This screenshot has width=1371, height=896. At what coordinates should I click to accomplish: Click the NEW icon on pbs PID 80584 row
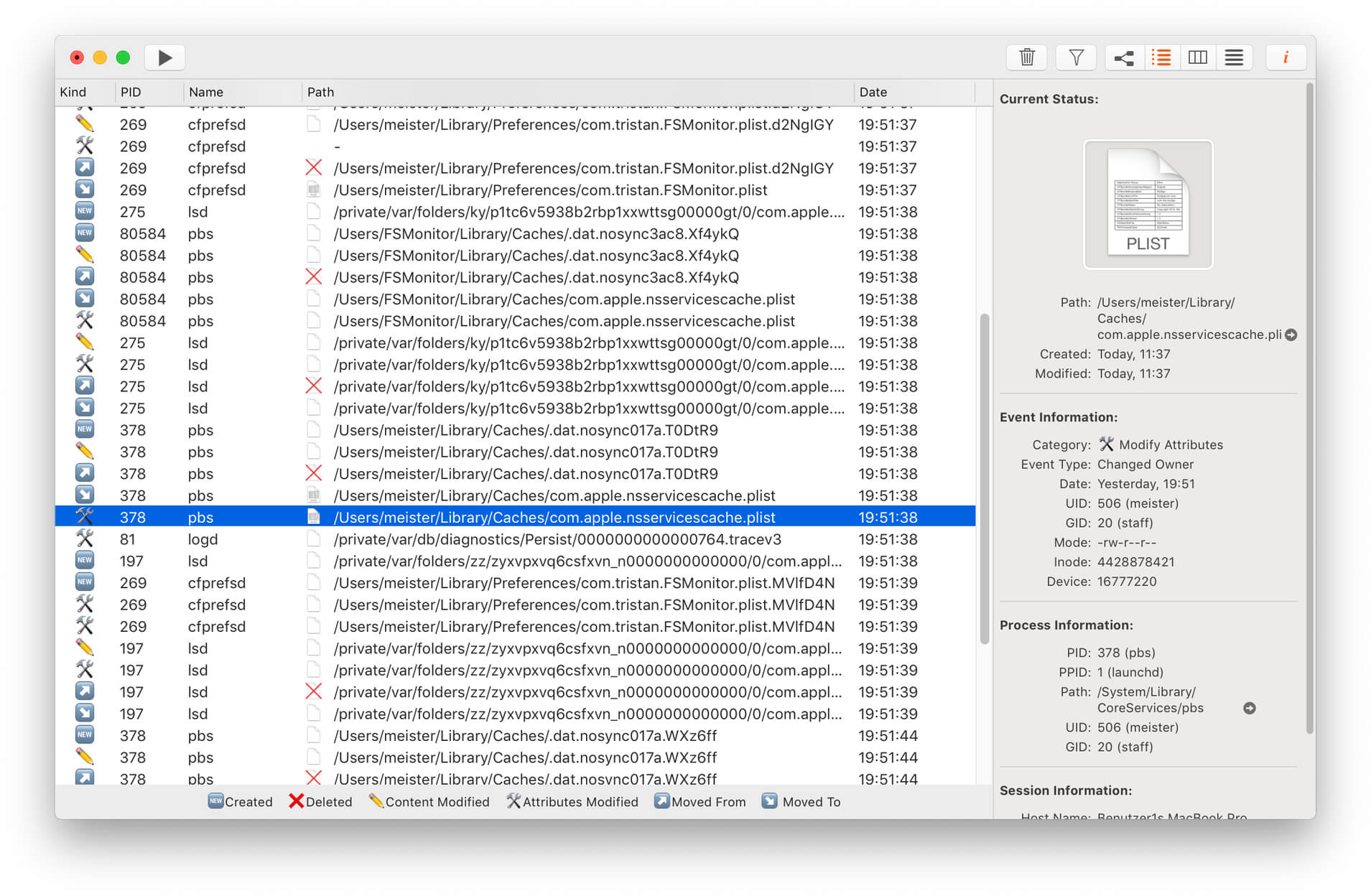coord(84,233)
